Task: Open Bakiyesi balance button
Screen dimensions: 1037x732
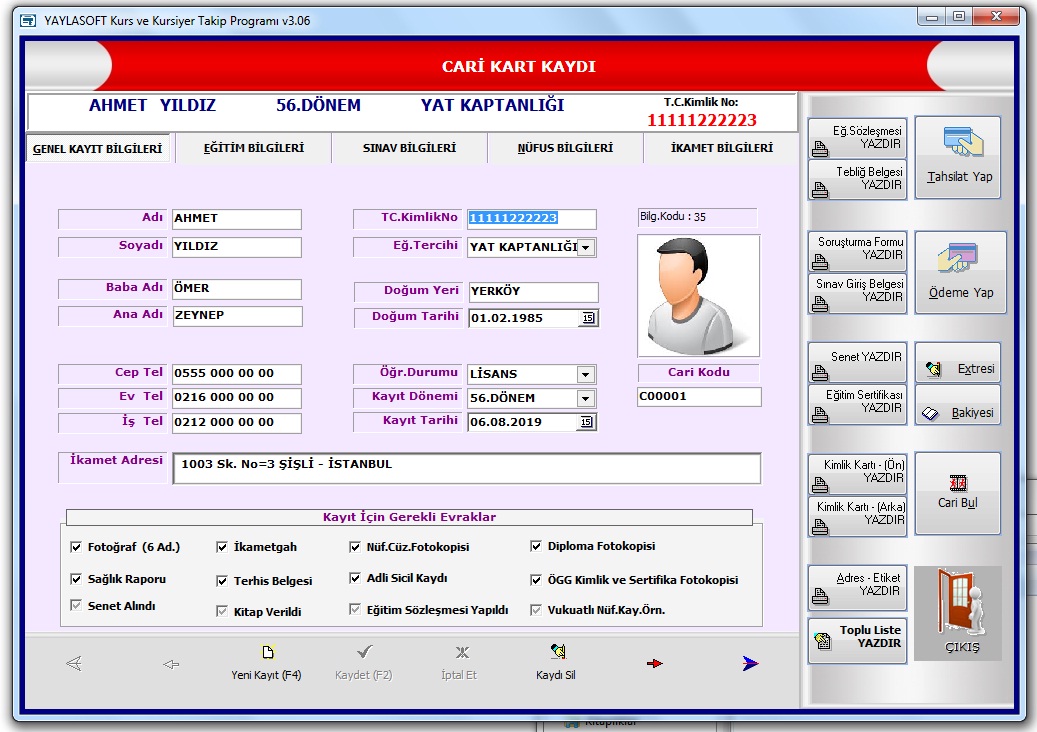Action: (958, 405)
